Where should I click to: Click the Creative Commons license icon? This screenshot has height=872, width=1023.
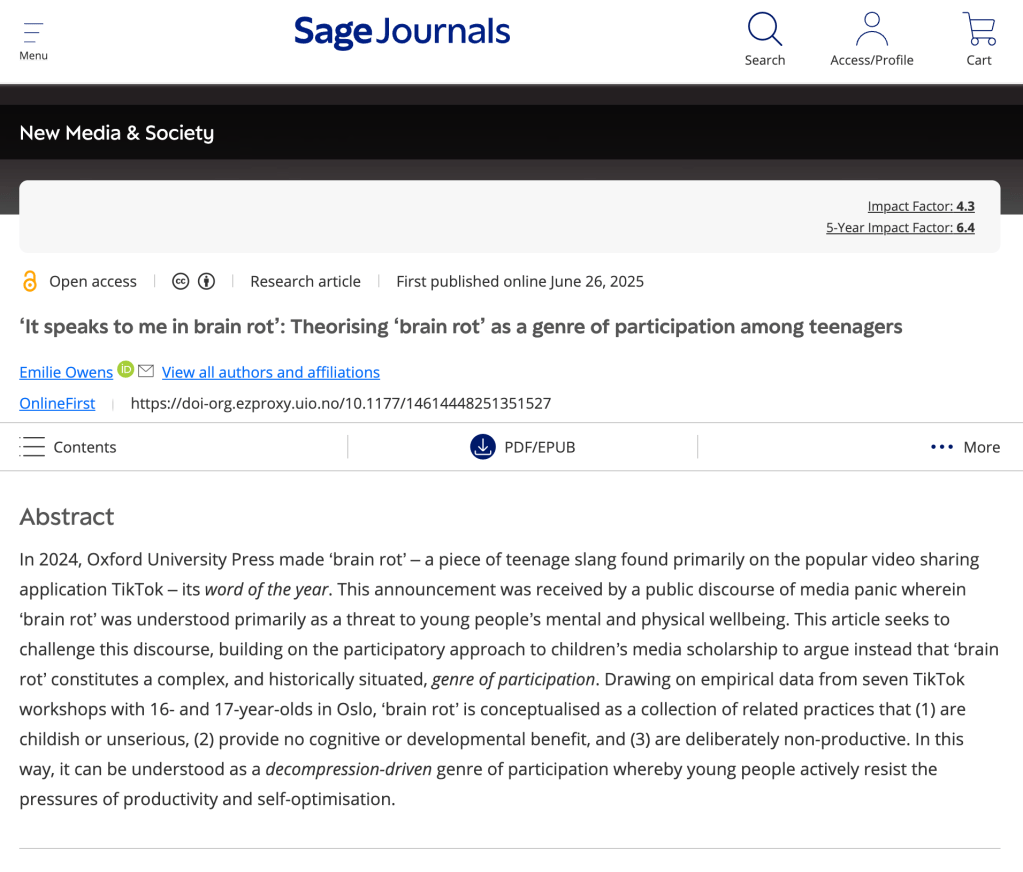pyautogui.click(x=181, y=281)
